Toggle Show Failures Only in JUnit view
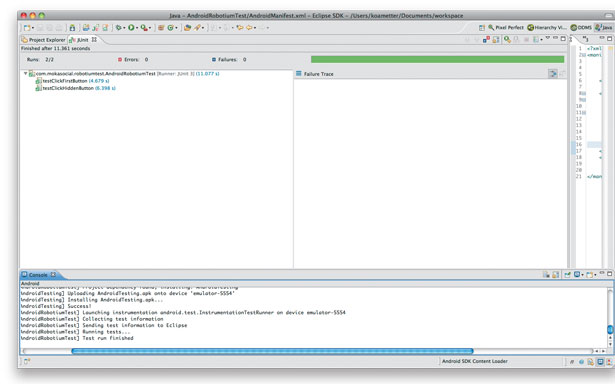615x384 pixels. click(486, 39)
